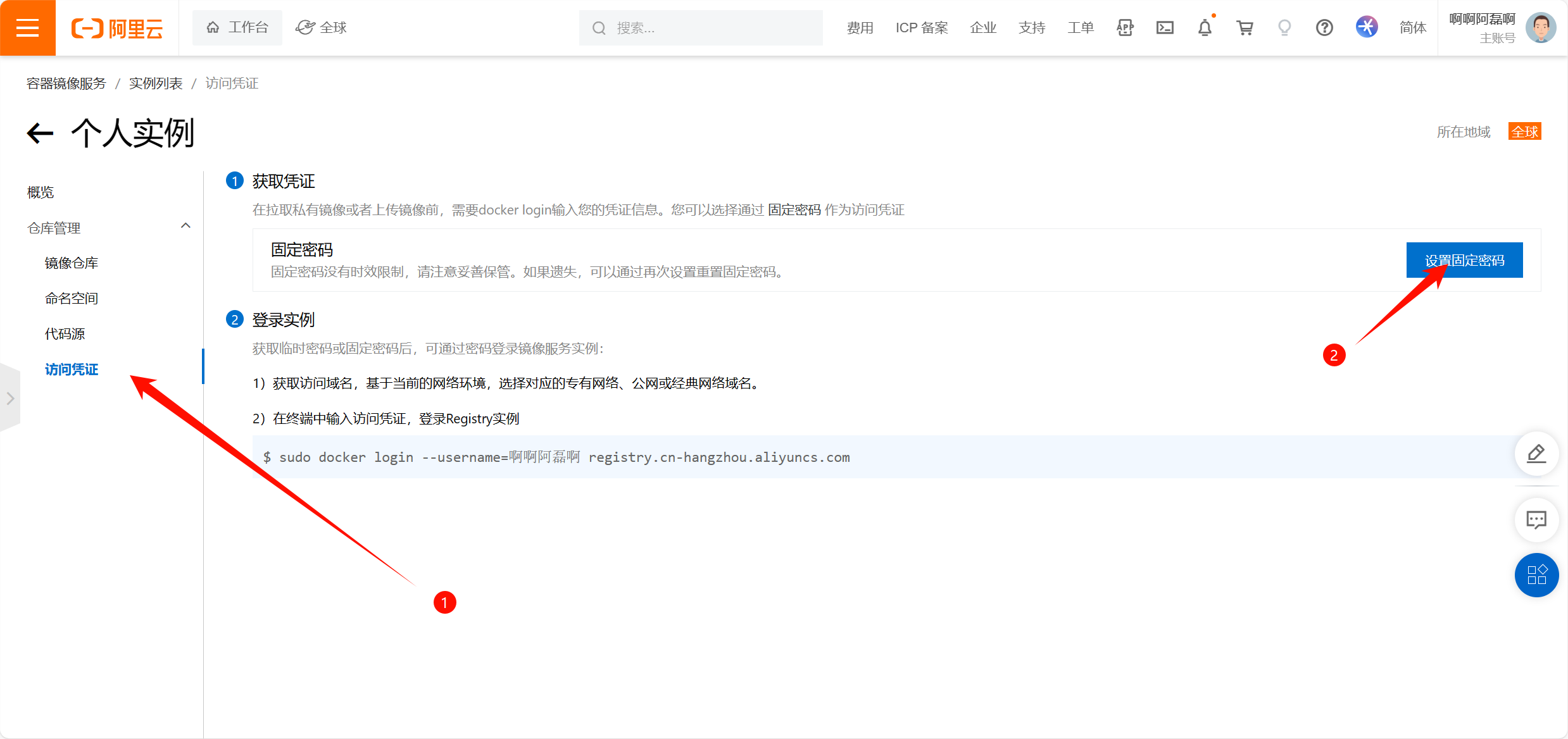Viewport: 1568px width, 739px height.
Task: Open the AI assistant star icon
Action: (x=1367, y=27)
